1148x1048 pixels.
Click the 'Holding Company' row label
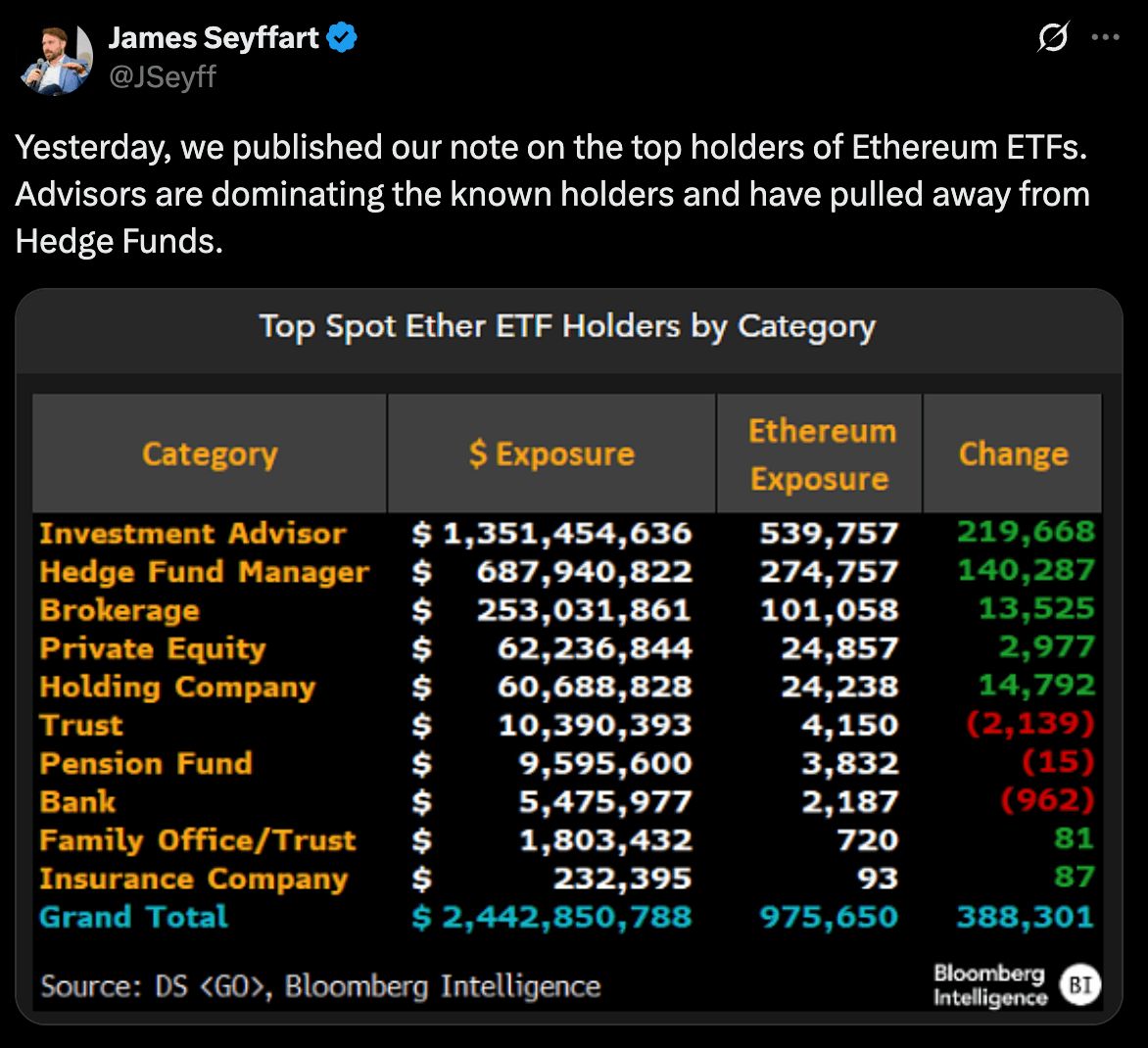pos(177,688)
